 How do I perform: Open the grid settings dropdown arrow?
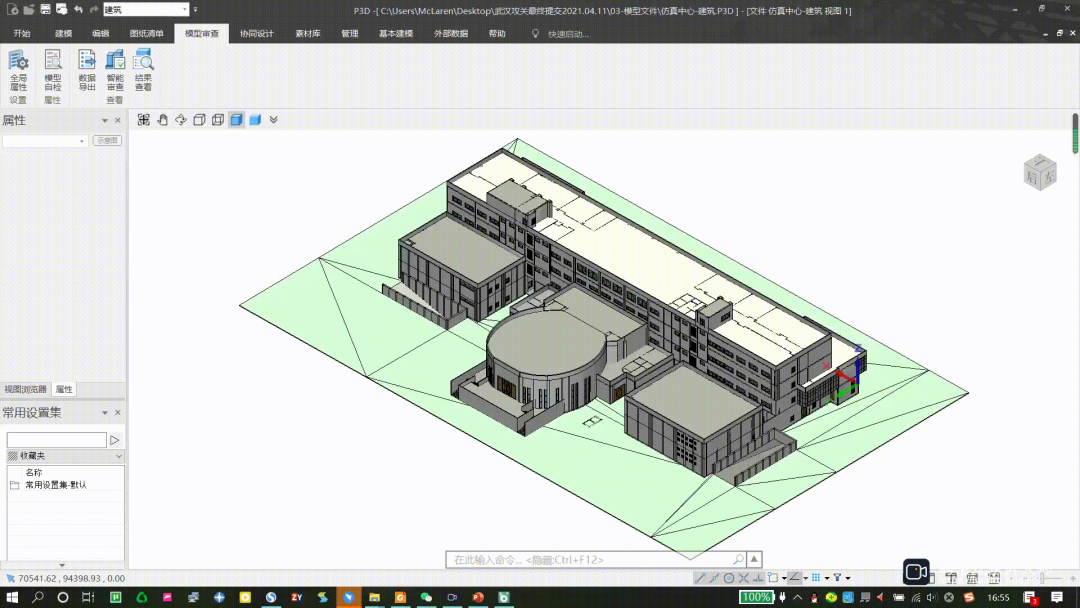(827, 578)
